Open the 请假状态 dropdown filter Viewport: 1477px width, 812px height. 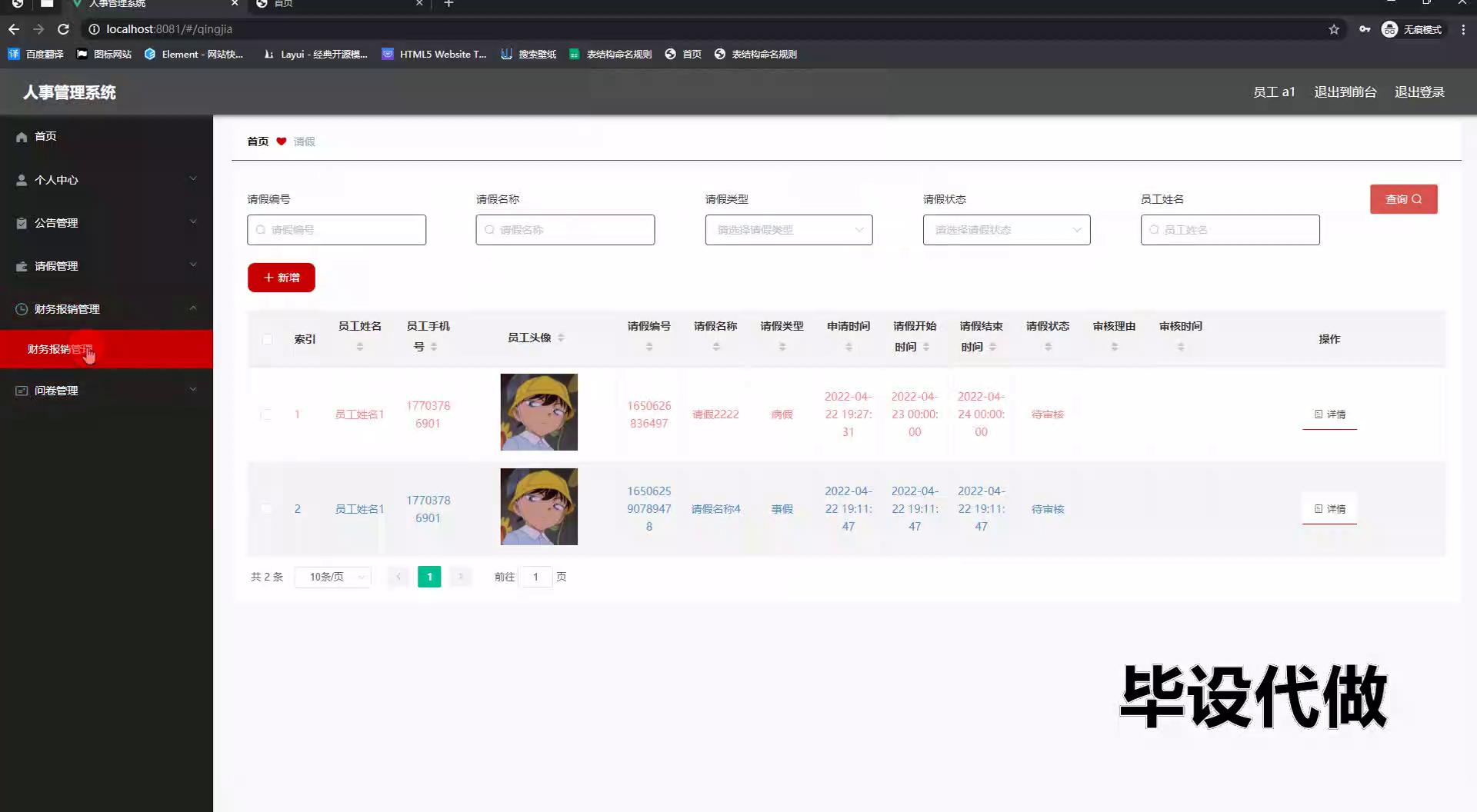point(1006,230)
